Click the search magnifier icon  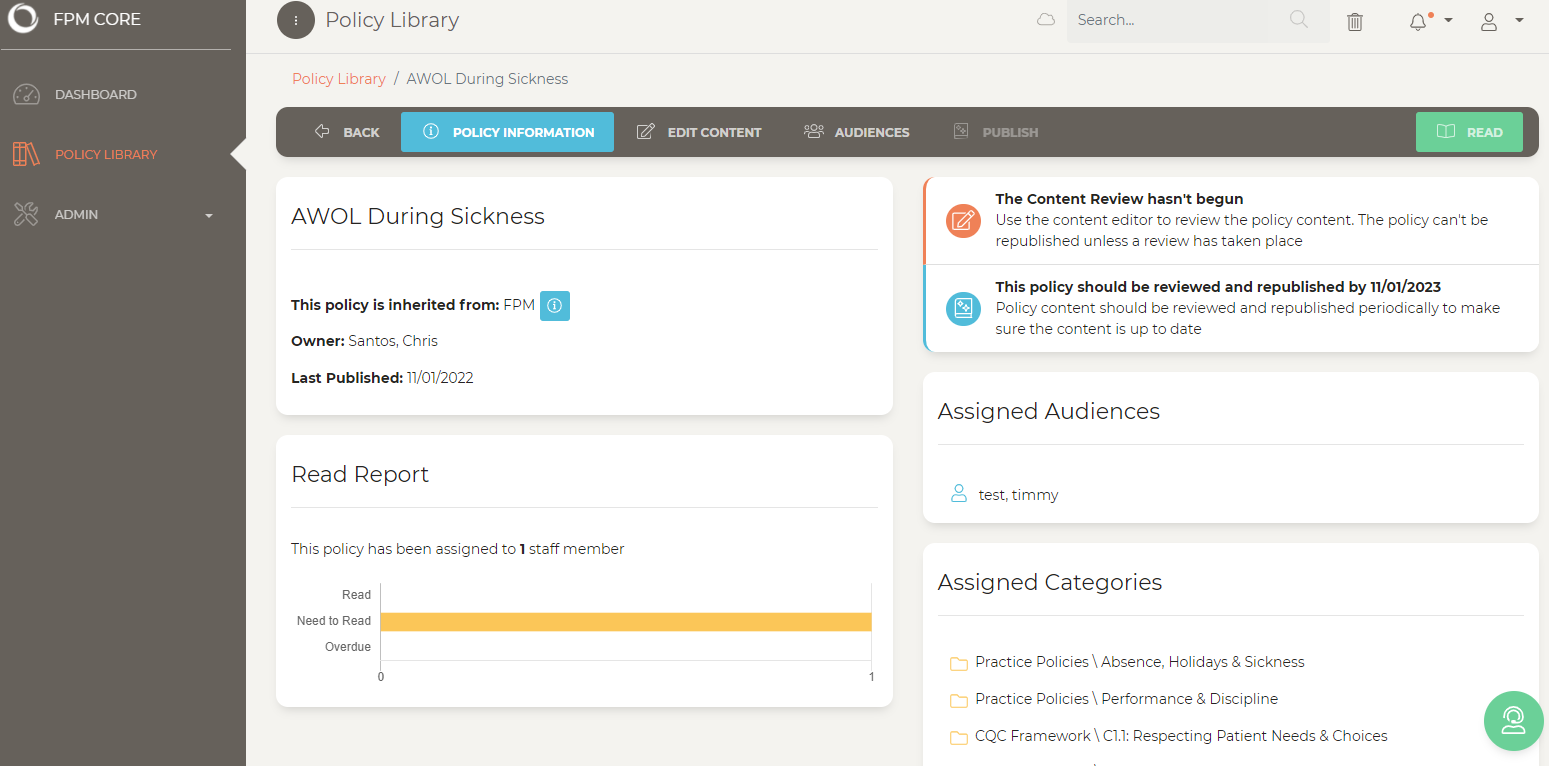coord(1299,20)
